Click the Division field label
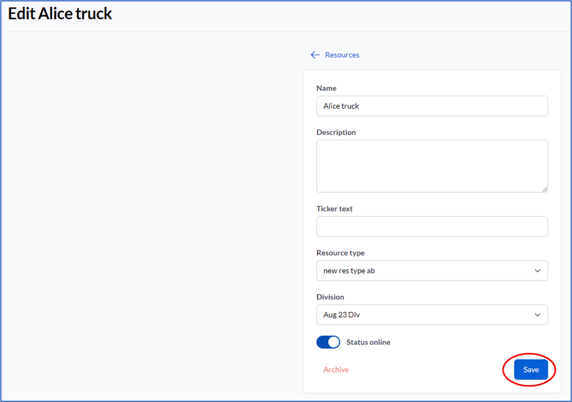Viewport: 572px width, 402px height. pos(330,297)
